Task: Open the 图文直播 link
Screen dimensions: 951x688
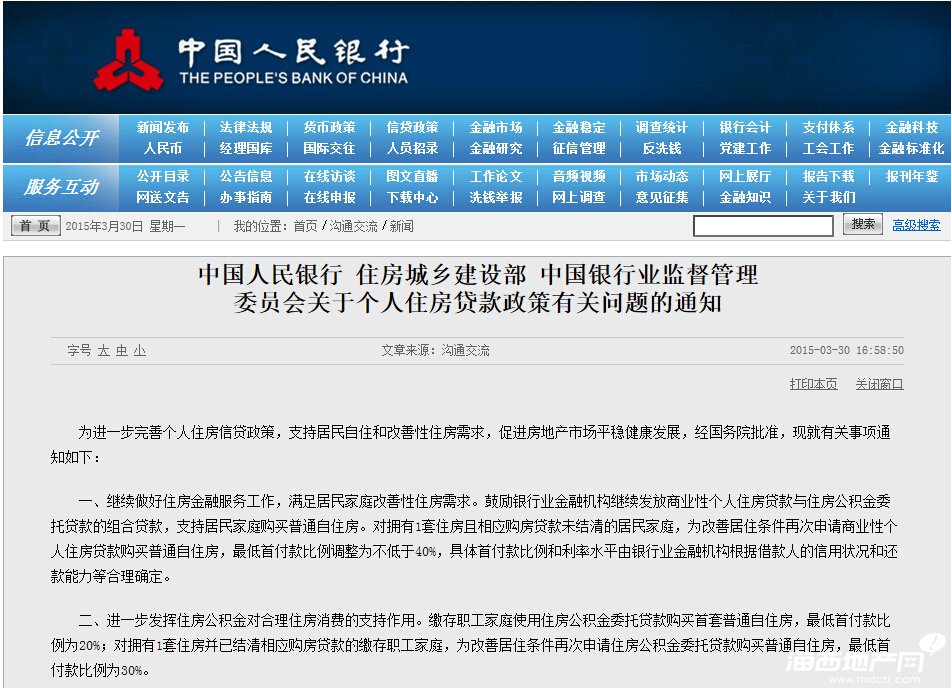Action: (412, 177)
